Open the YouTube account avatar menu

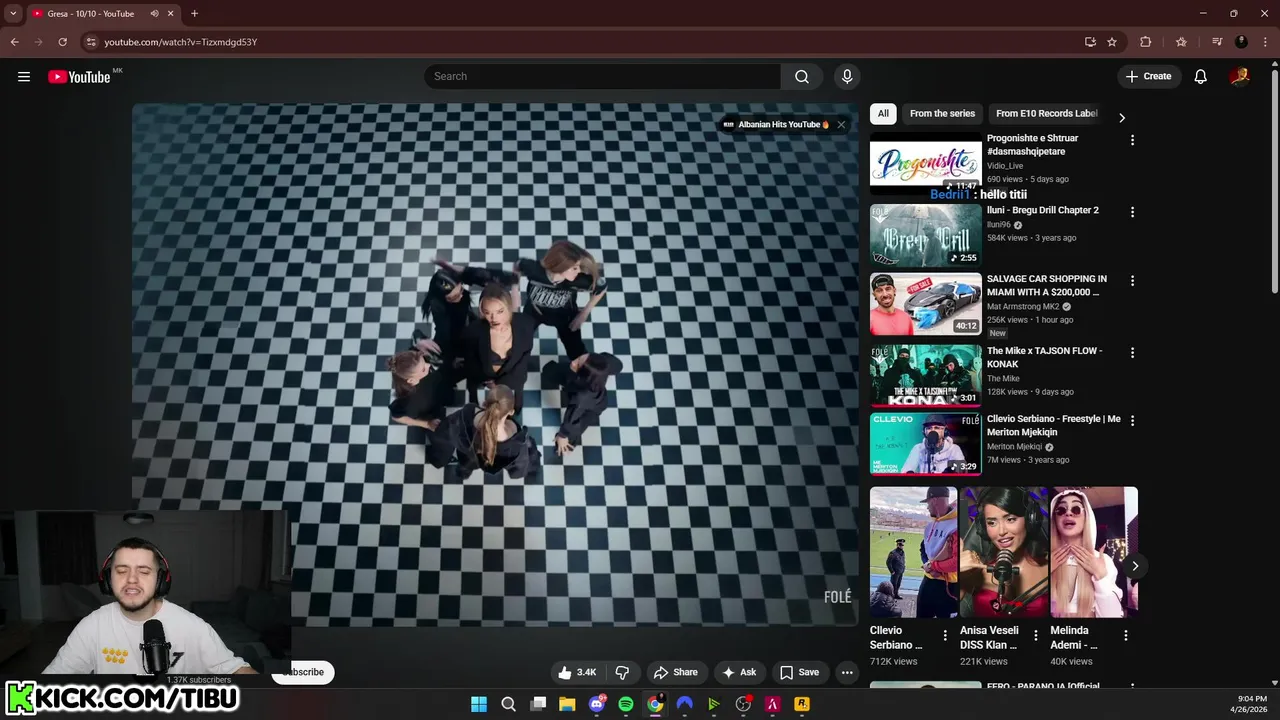pos(1240,77)
